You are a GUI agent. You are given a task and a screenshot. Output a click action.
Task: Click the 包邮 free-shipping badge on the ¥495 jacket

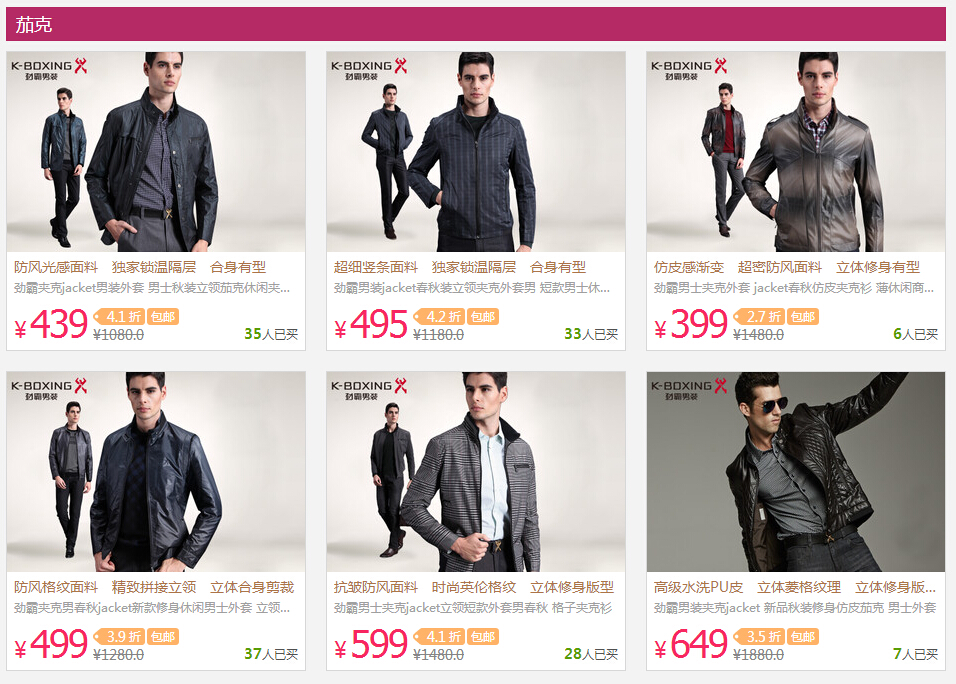[x=483, y=316]
